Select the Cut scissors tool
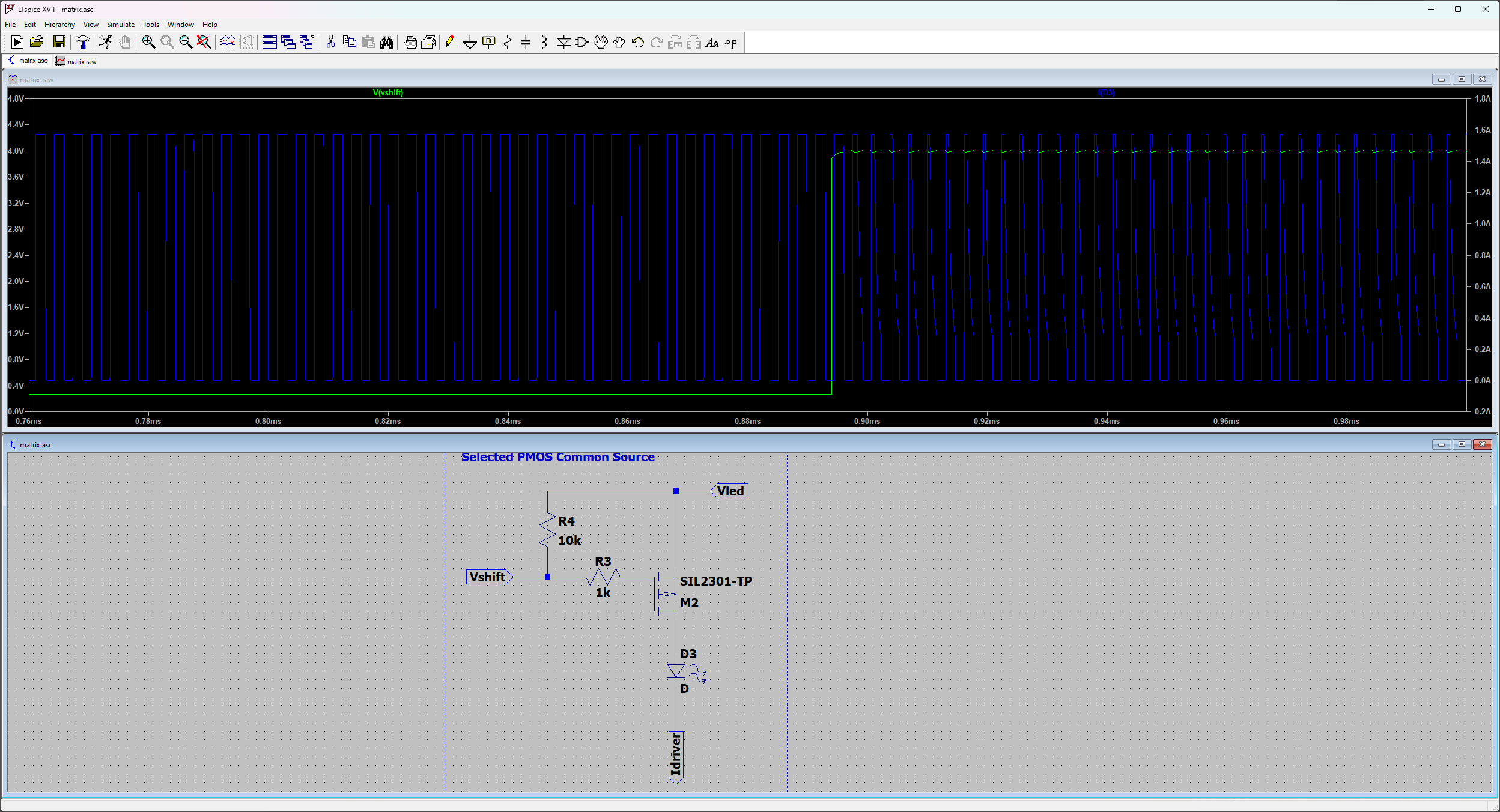 click(330, 42)
